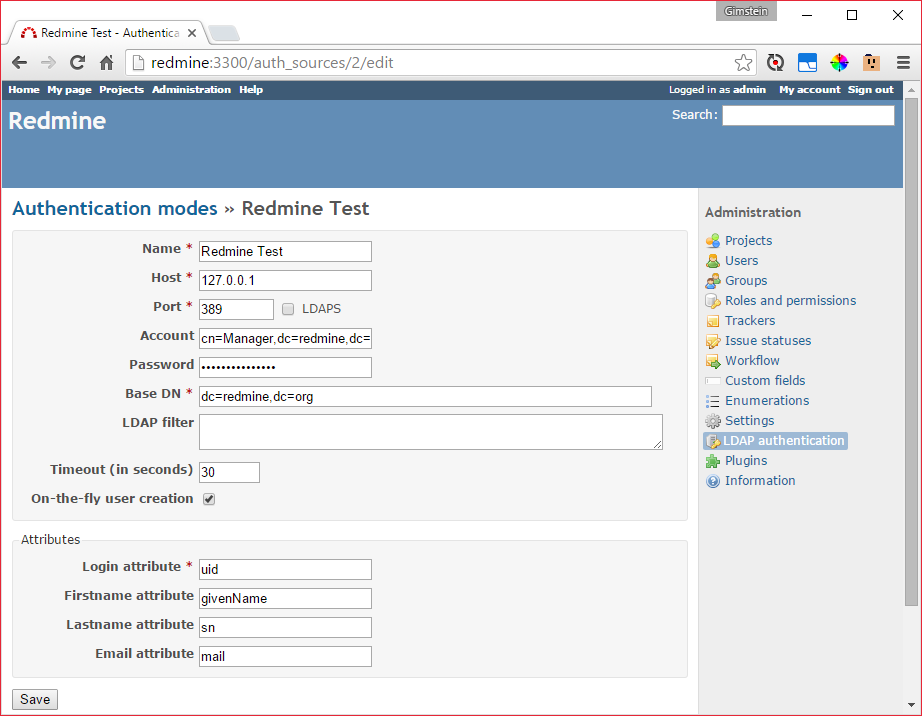Focus the Base DN field
This screenshot has width=922, height=716.
(425, 396)
